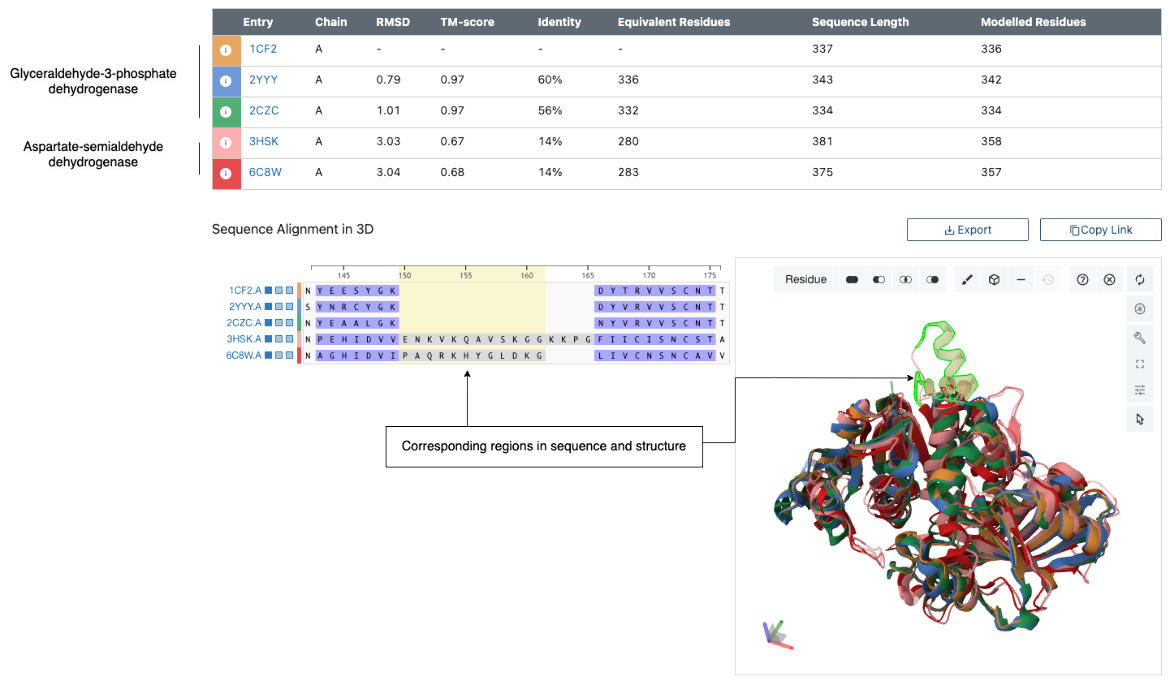Click the cube icon in the viewer toolbar
The width and height of the screenshot is (1170, 685).
(x=995, y=279)
